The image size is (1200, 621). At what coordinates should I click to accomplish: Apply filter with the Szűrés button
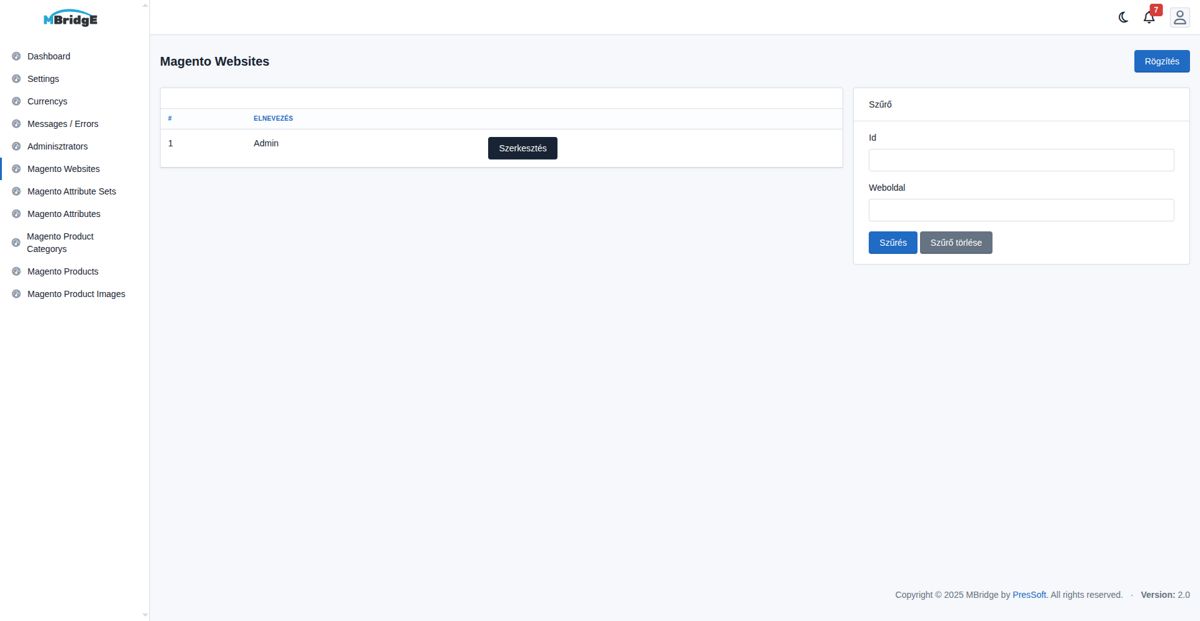(892, 243)
